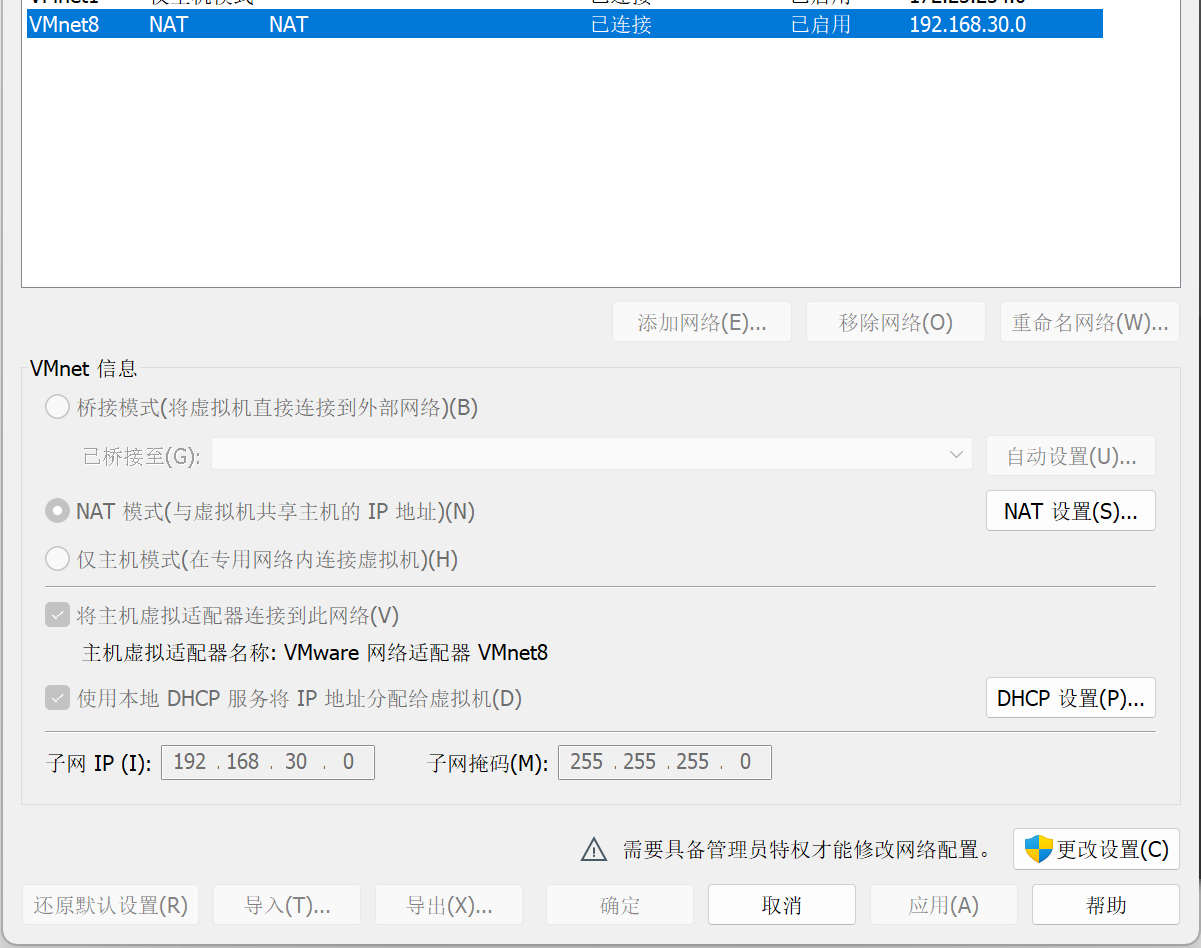
Task: Click the 移除网络(O) button
Action: (896, 322)
